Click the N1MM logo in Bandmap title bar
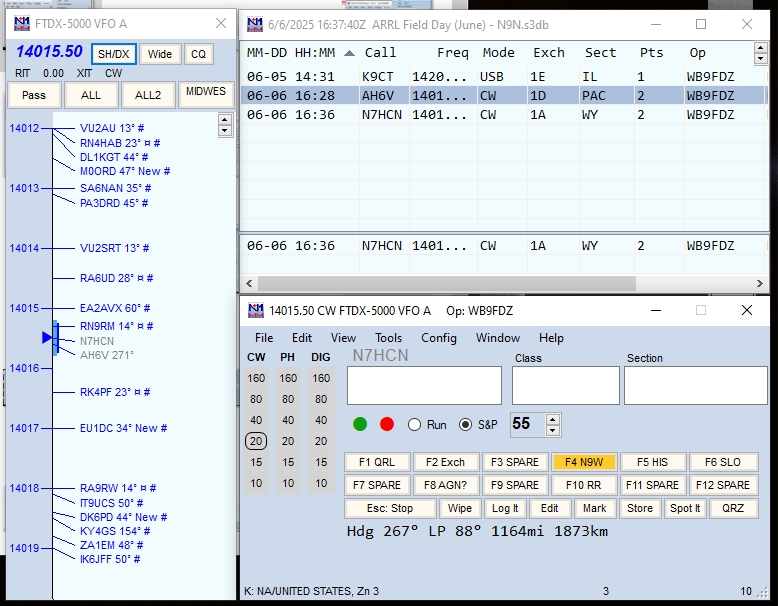Screen dimensions: 778x606 [21, 24]
